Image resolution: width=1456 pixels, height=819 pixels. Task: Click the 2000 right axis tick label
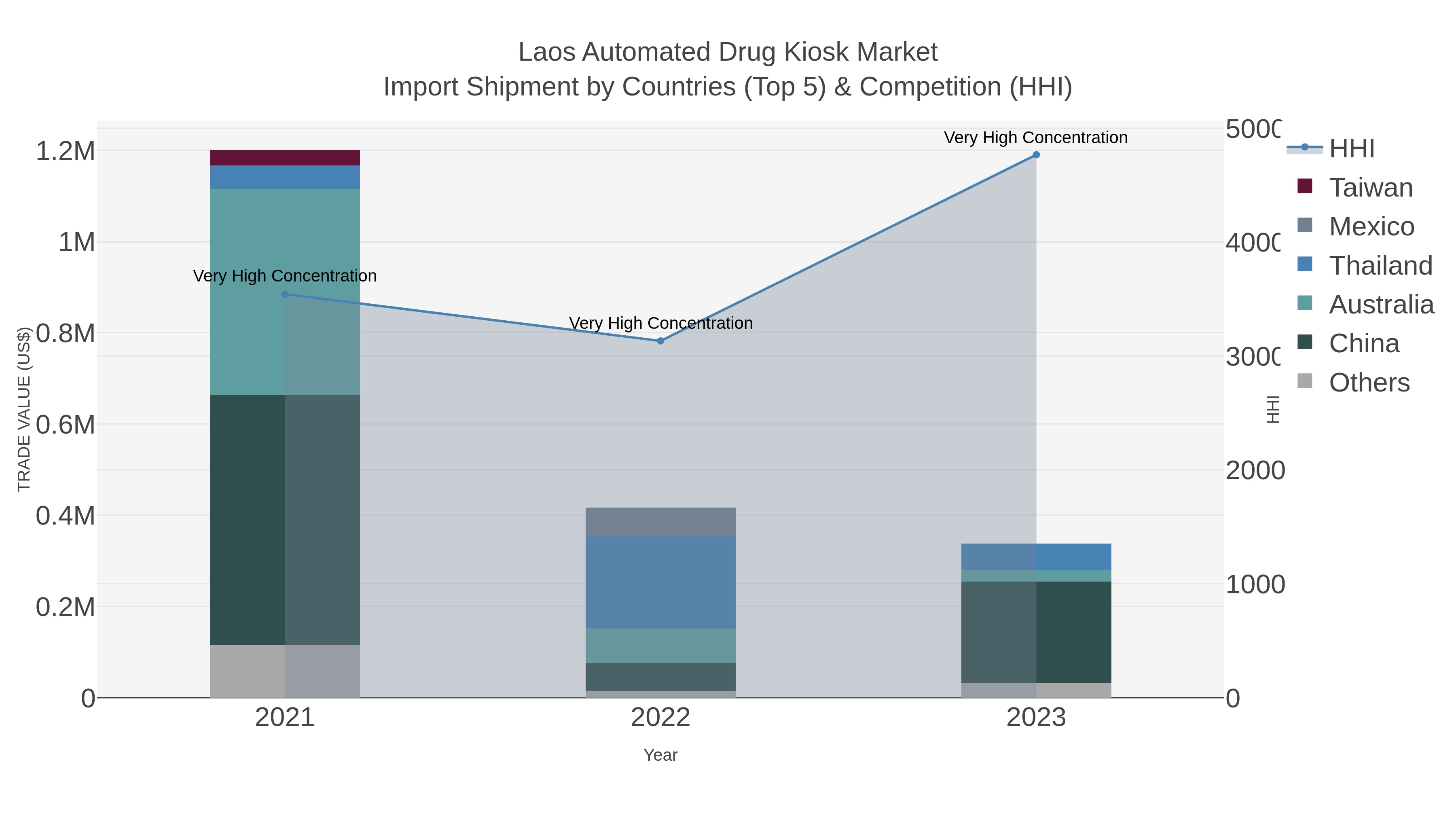1255,470
